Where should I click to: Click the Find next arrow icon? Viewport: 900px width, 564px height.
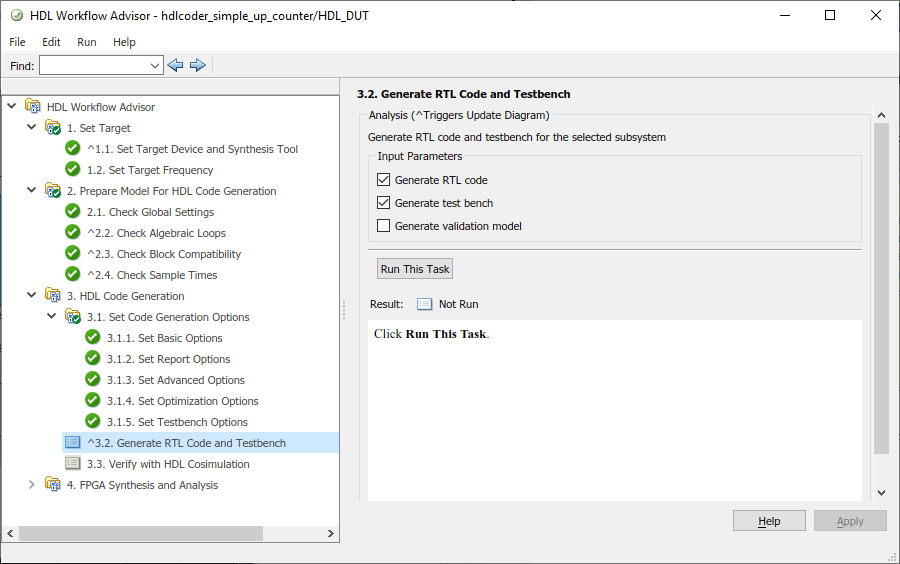coord(198,65)
